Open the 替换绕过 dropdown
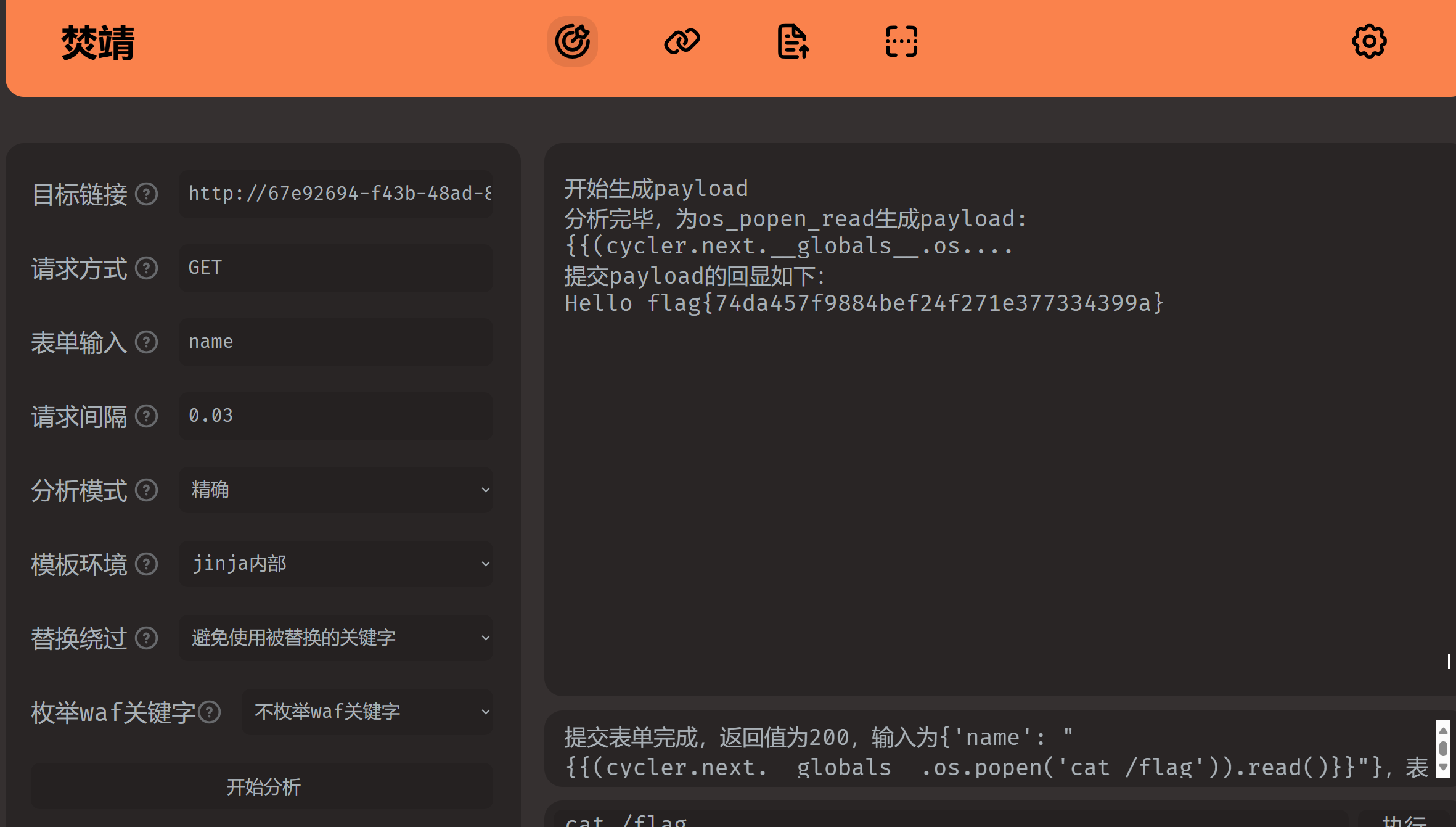The width and height of the screenshot is (1456, 827). pyautogui.click(x=336, y=638)
